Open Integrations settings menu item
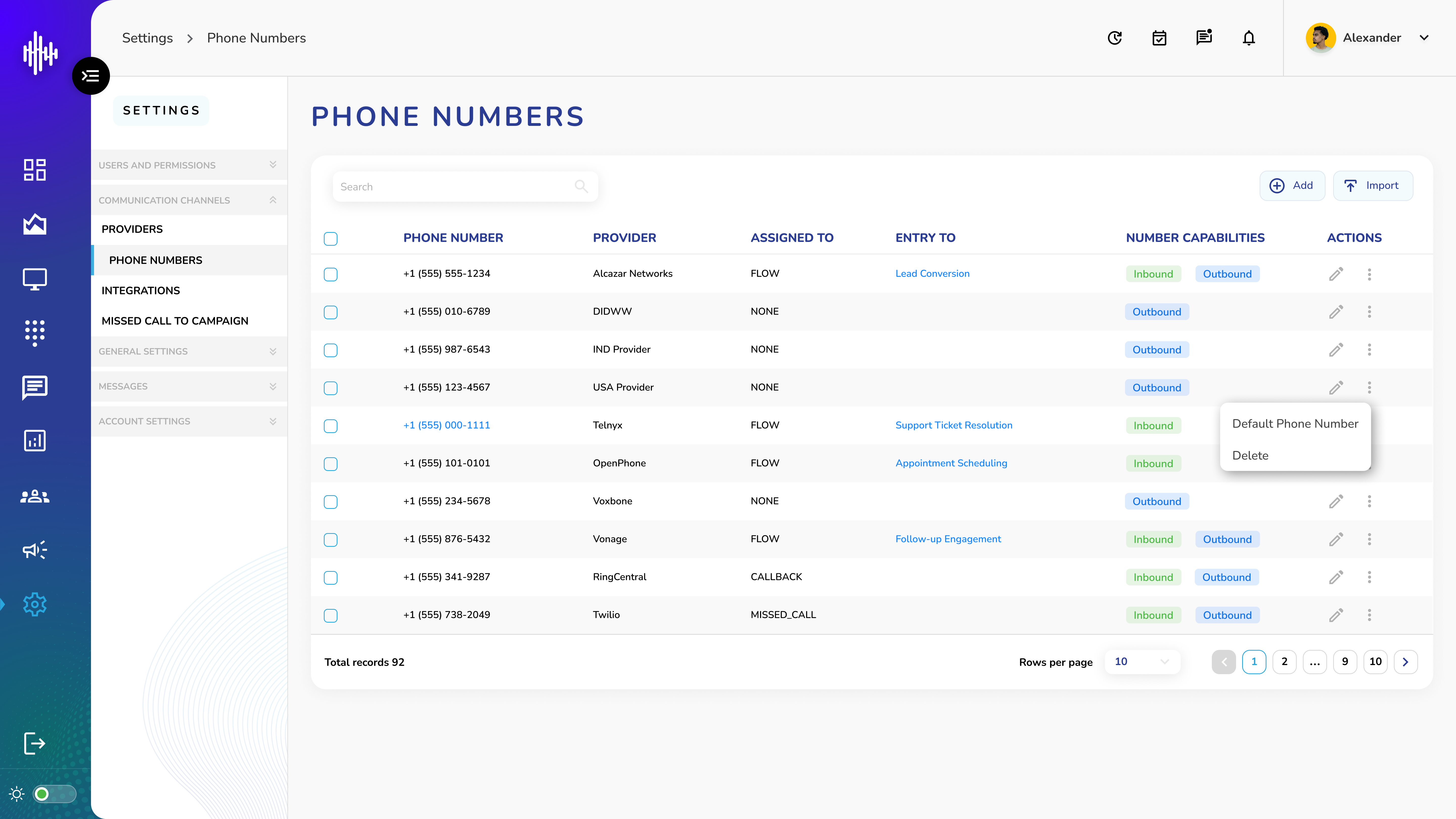1456x819 pixels. [141, 290]
